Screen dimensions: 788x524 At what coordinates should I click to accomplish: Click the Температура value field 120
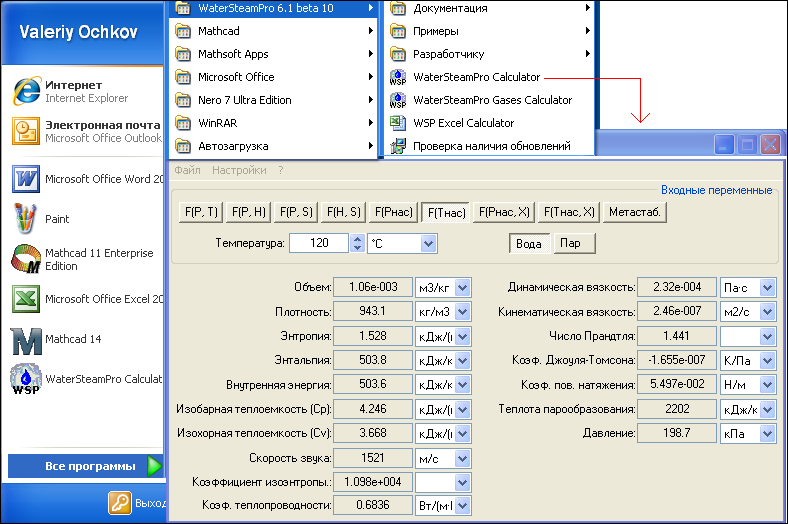tap(319, 243)
